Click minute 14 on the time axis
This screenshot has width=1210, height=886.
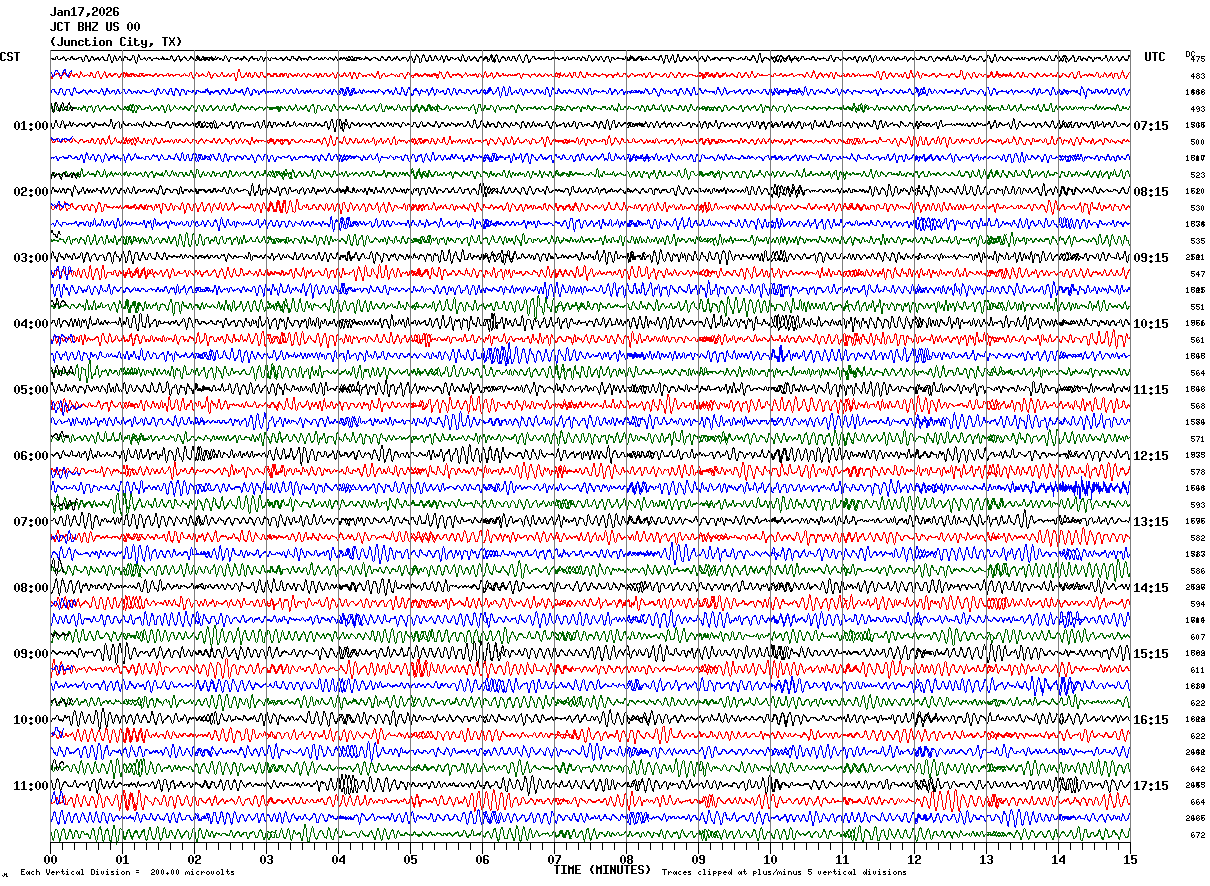(x=1058, y=859)
